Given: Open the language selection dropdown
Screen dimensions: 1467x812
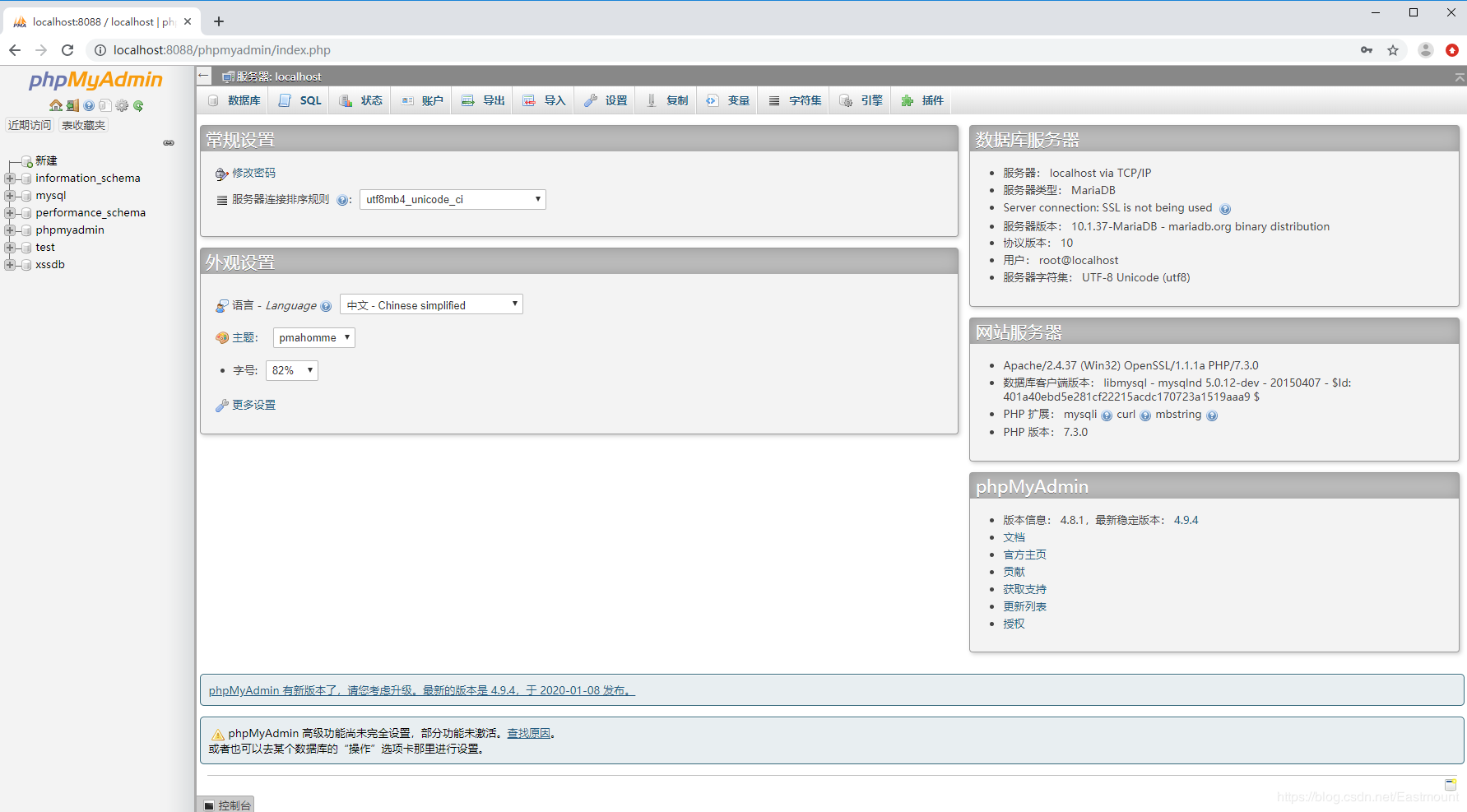Looking at the screenshot, I should (430, 304).
